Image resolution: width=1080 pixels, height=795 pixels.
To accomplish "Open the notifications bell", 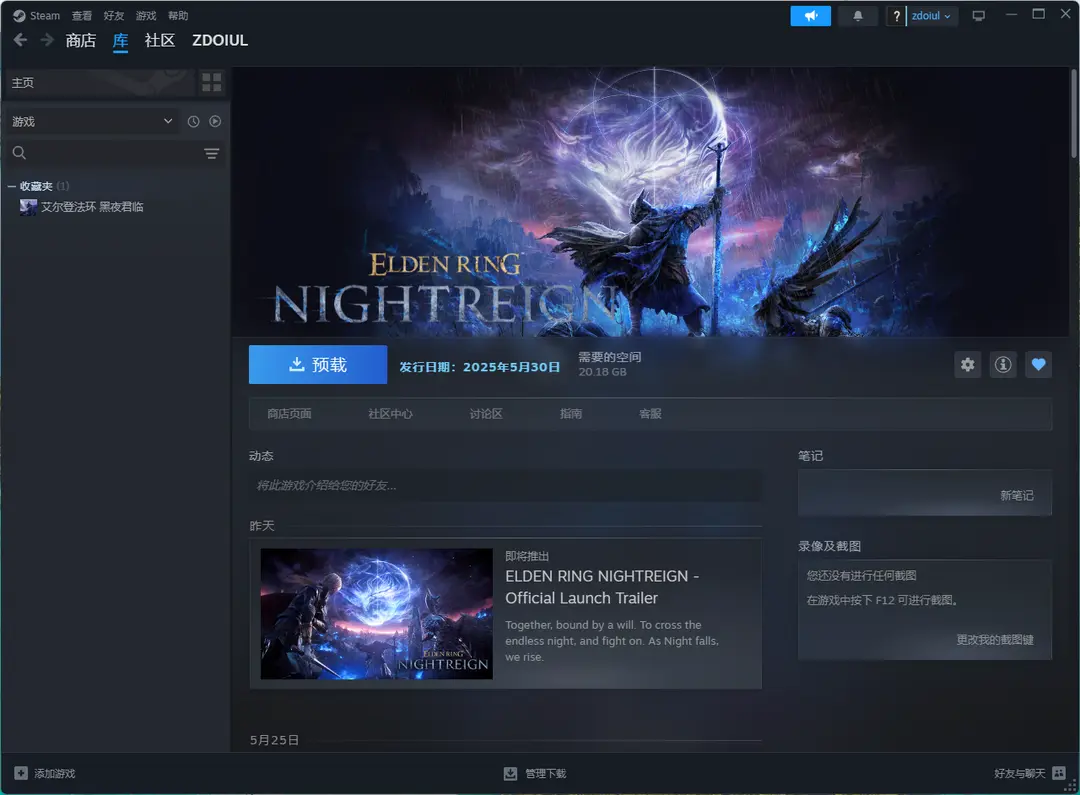I will coord(858,16).
